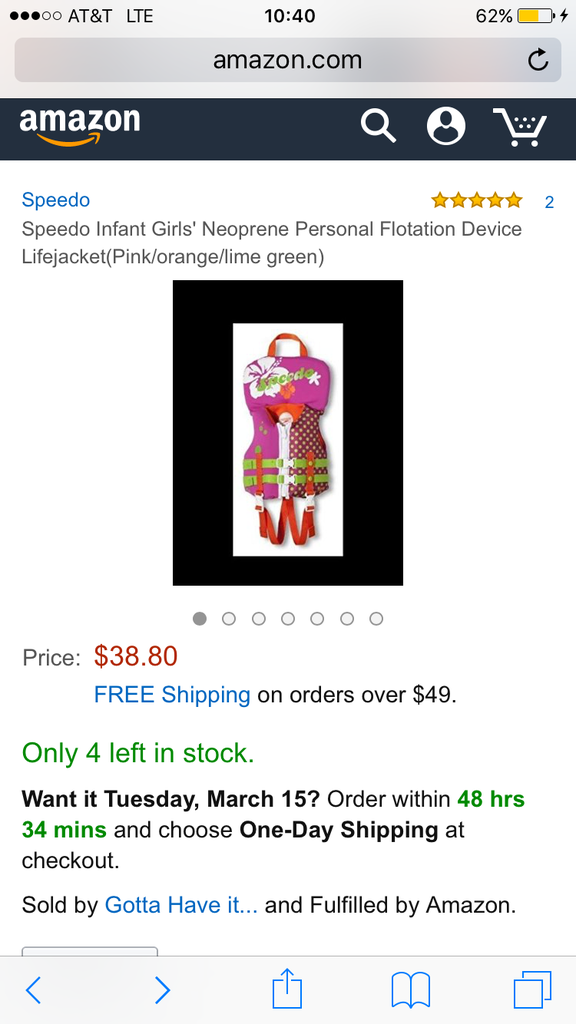The width and height of the screenshot is (576, 1024).
Task: Reload the page with refresh icon
Action: [x=538, y=60]
